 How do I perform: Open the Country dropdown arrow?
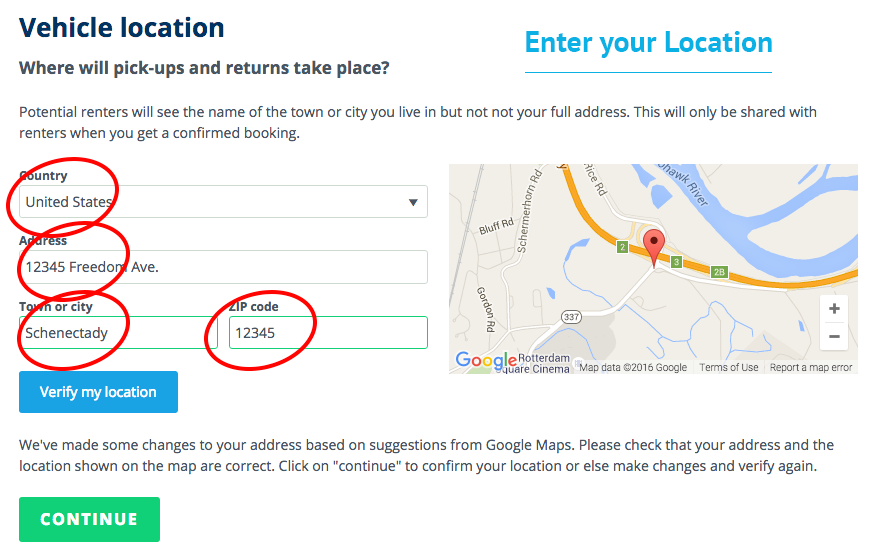[x=413, y=202]
